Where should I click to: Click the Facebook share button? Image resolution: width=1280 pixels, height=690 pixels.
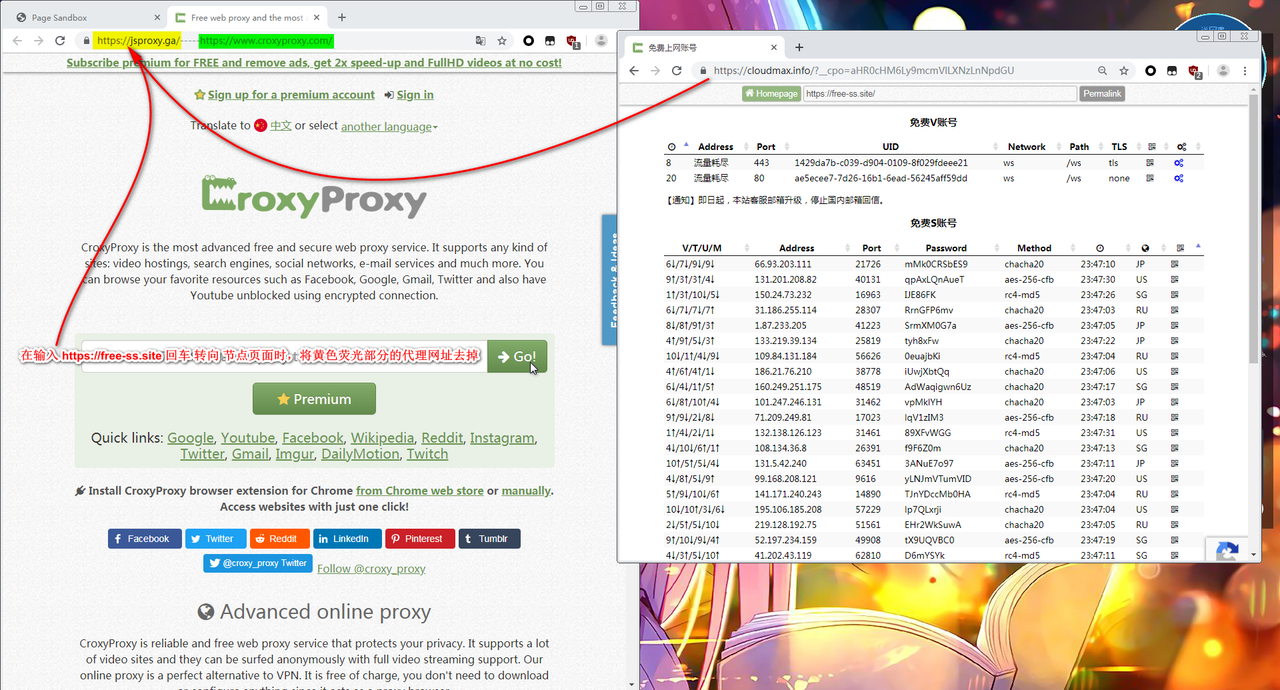145,538
